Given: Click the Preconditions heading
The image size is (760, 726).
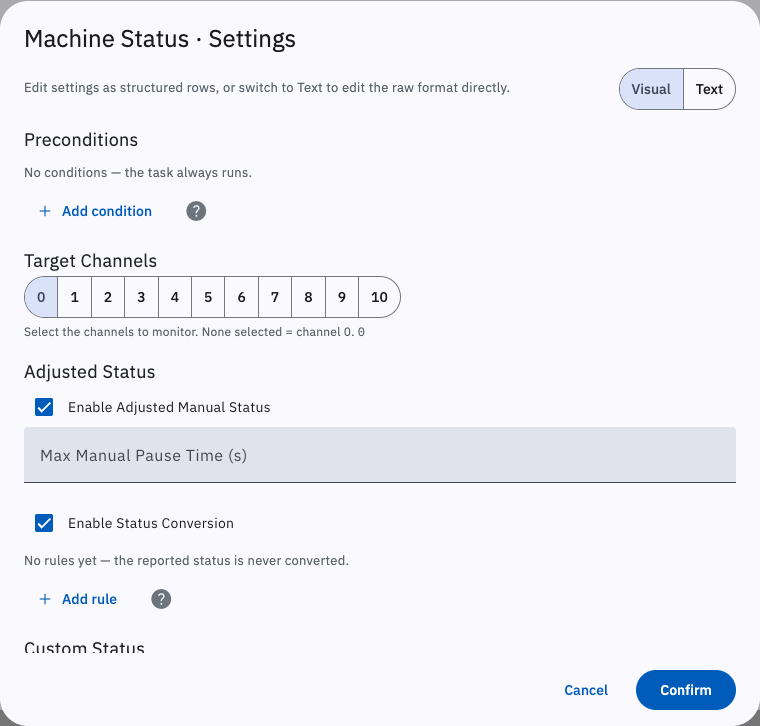Looking at the screenshot, I should click(81, 140).
